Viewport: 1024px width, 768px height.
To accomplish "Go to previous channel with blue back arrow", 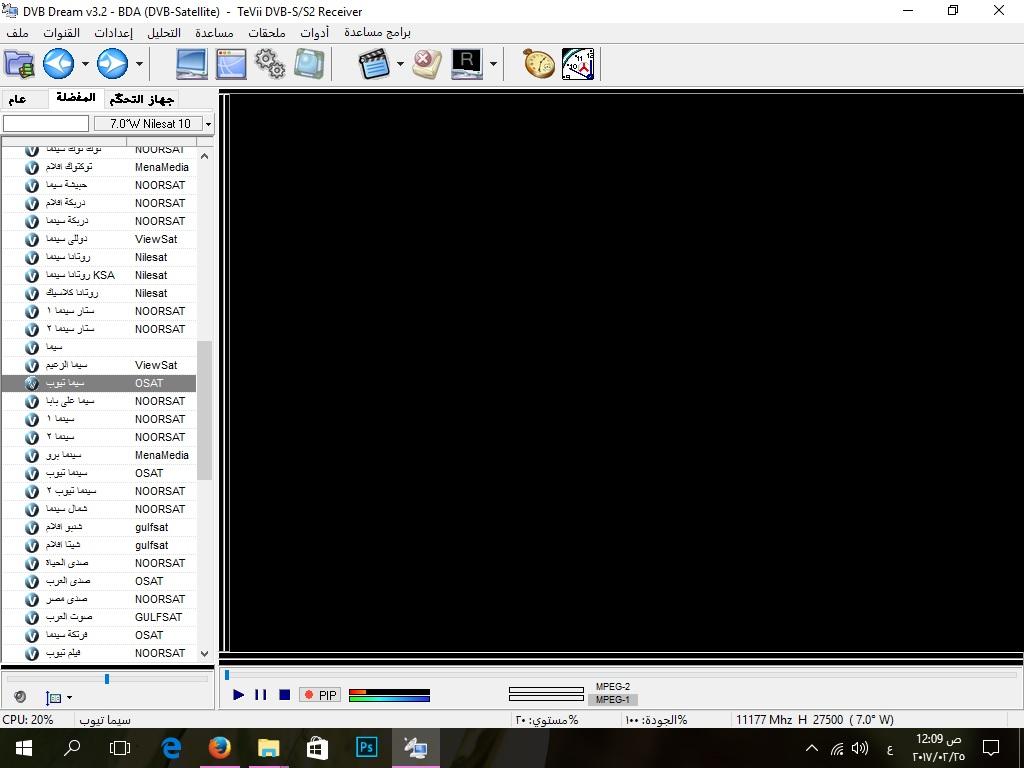I will [x=59, y=64].
